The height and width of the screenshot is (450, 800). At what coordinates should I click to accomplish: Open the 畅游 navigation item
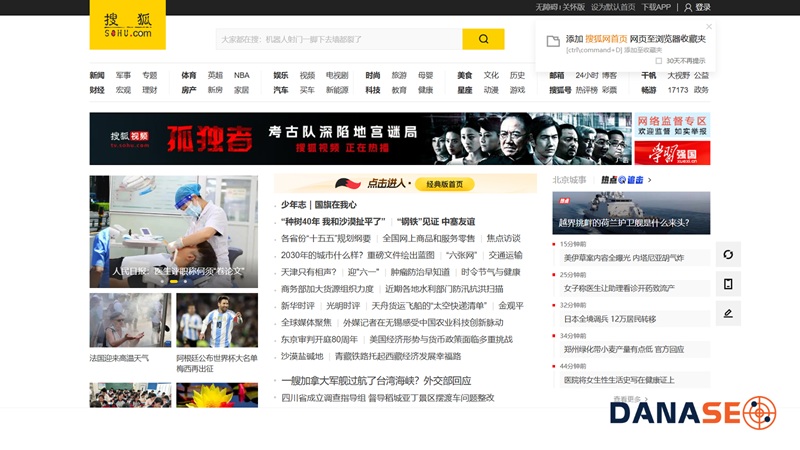click(648, 90)
